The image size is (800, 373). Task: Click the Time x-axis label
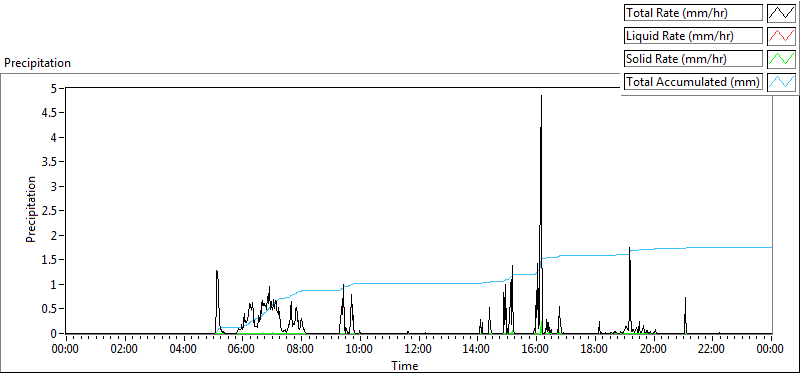pyautogui.click(x=405, y=365)
